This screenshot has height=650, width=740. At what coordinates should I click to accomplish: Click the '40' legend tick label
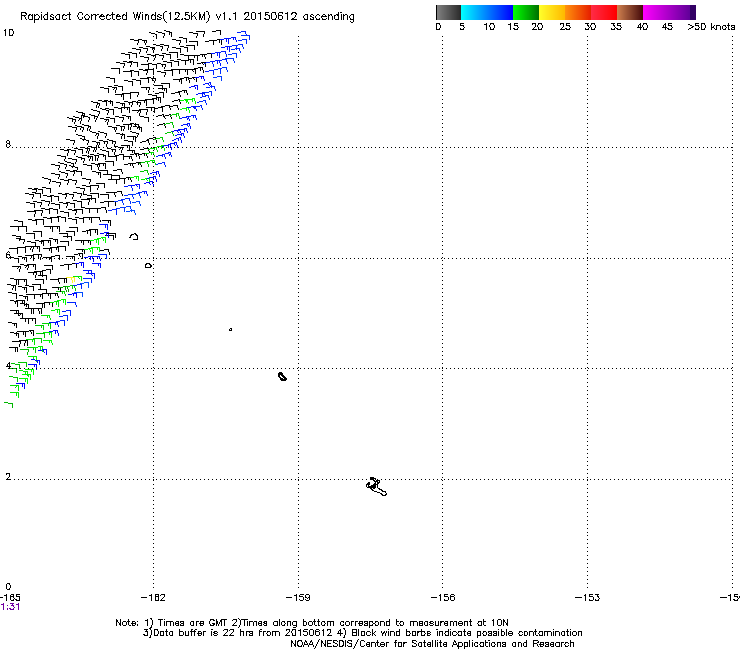[x=642, y=27]
